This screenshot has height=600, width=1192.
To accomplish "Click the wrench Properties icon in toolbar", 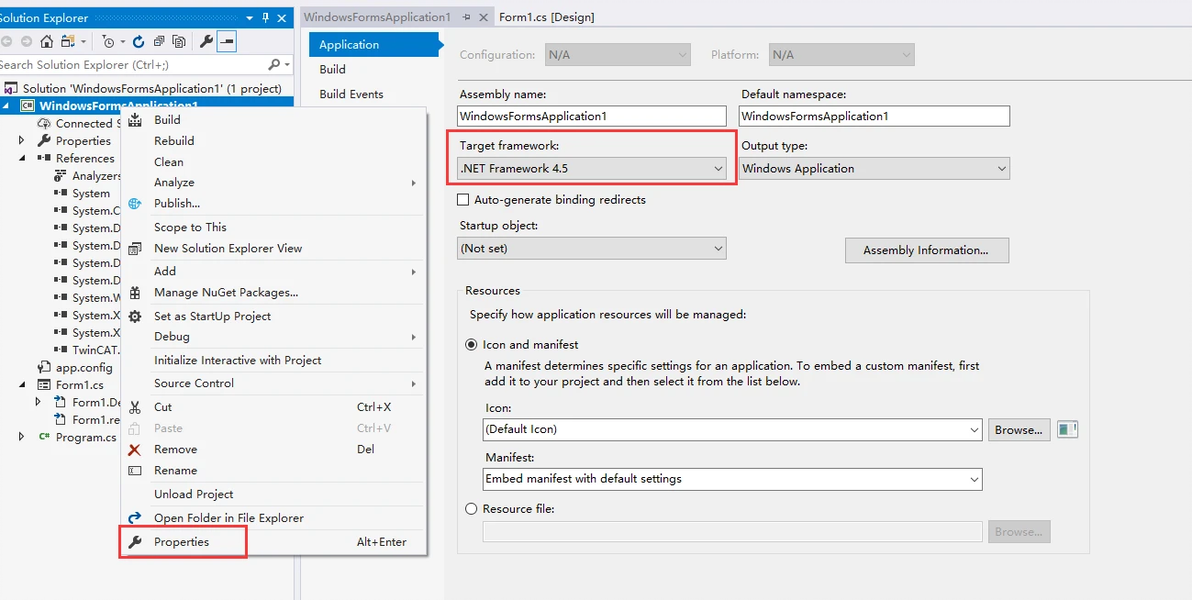I will pos(206,41).
